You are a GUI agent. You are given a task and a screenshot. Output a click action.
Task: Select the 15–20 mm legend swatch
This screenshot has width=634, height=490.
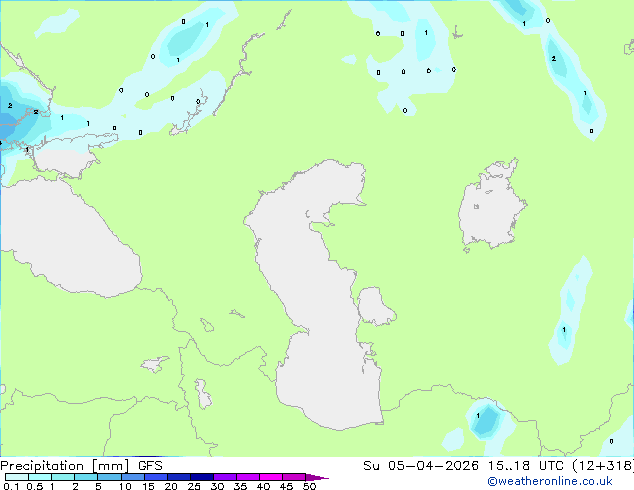(x=155, y=477)
